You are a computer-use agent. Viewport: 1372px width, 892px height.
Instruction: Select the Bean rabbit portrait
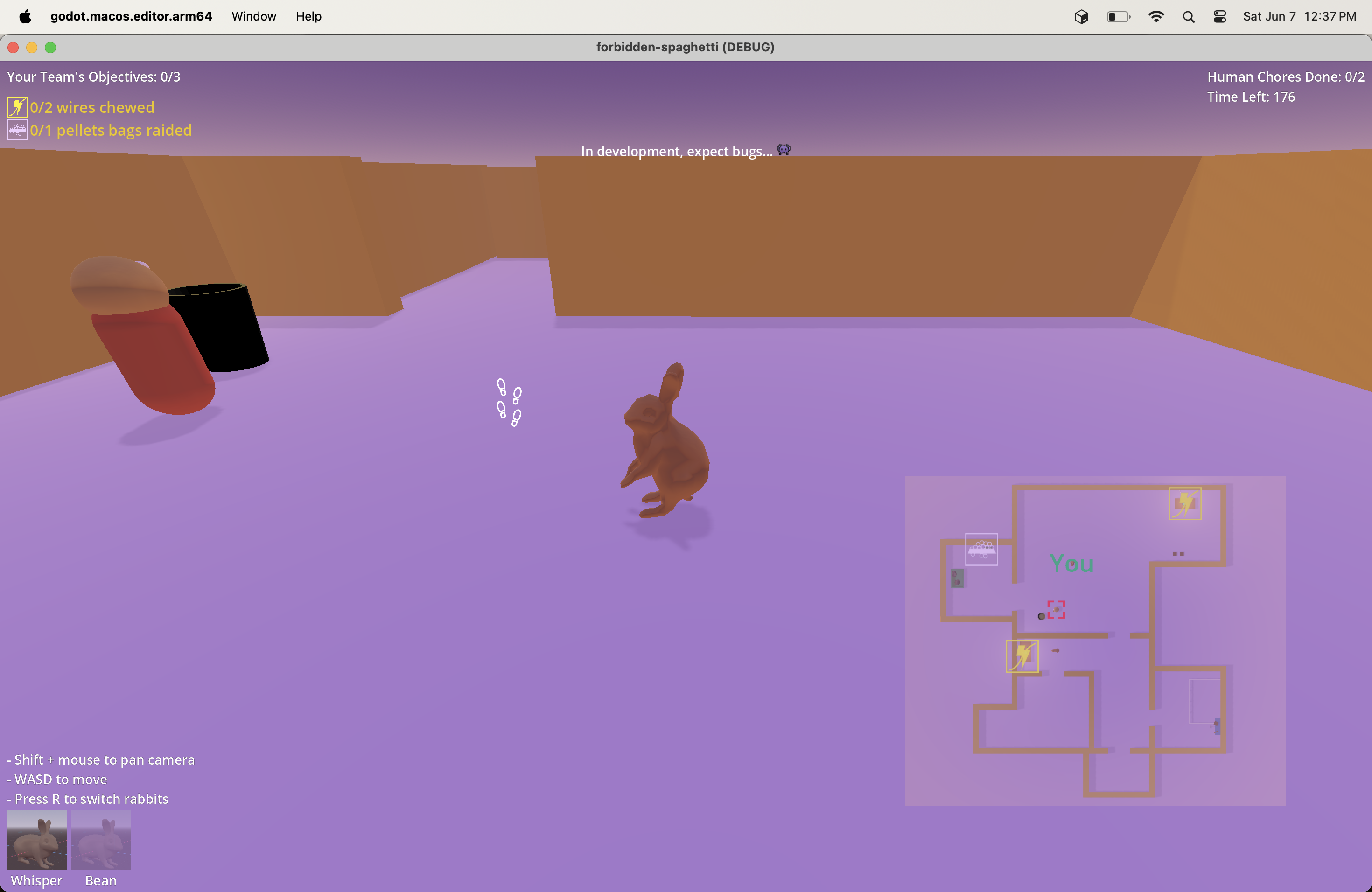[101, 839]
